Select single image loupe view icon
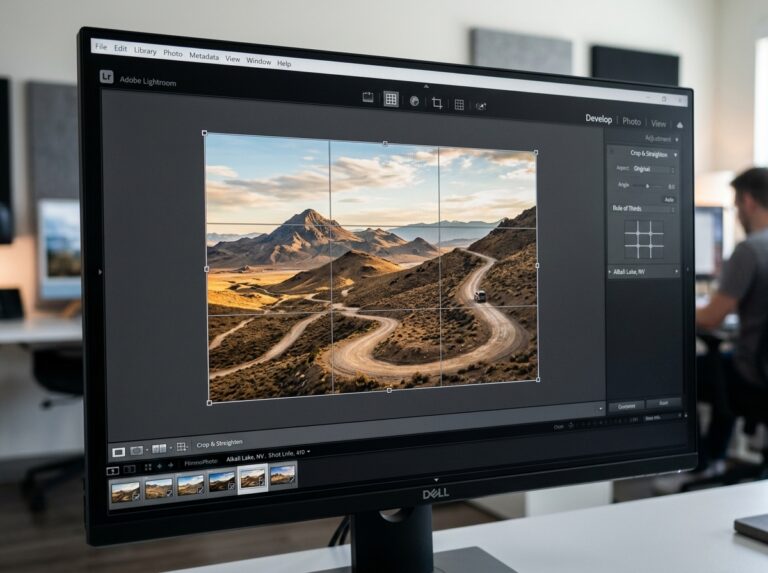This screenshot has height=573, width=768. (x=119, y=452)
